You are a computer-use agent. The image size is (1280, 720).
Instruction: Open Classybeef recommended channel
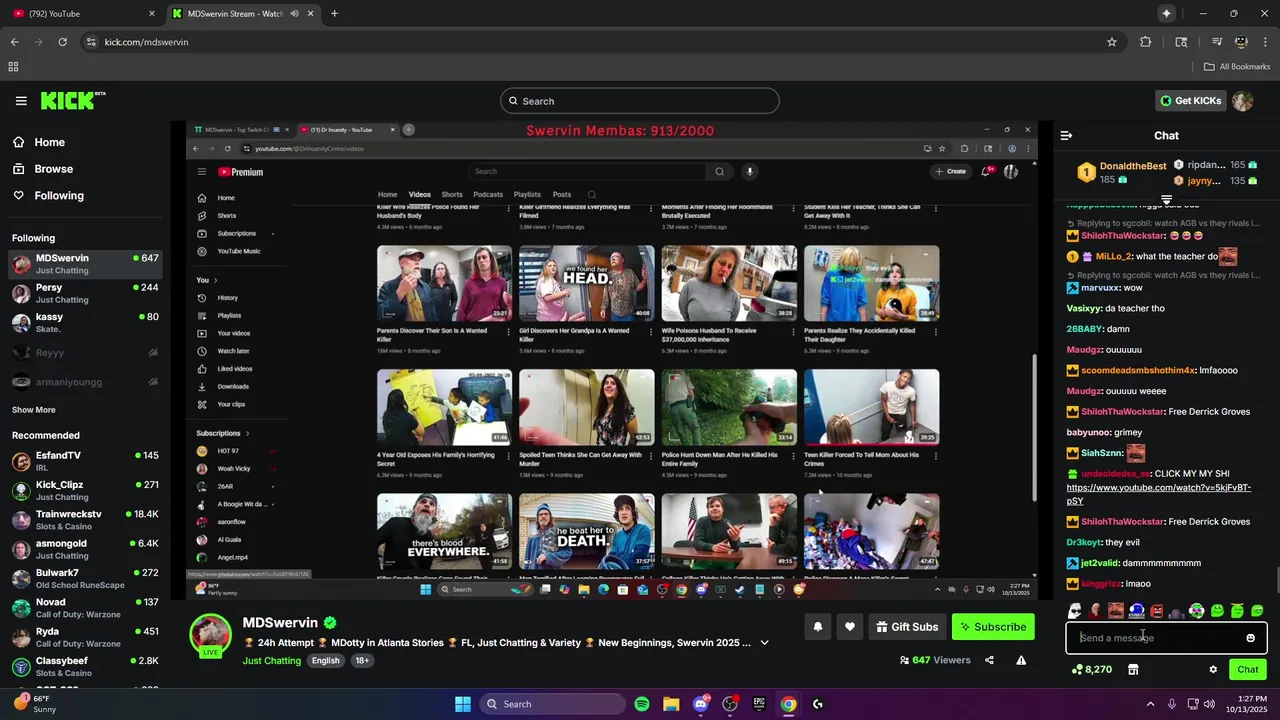coord(85,667)
